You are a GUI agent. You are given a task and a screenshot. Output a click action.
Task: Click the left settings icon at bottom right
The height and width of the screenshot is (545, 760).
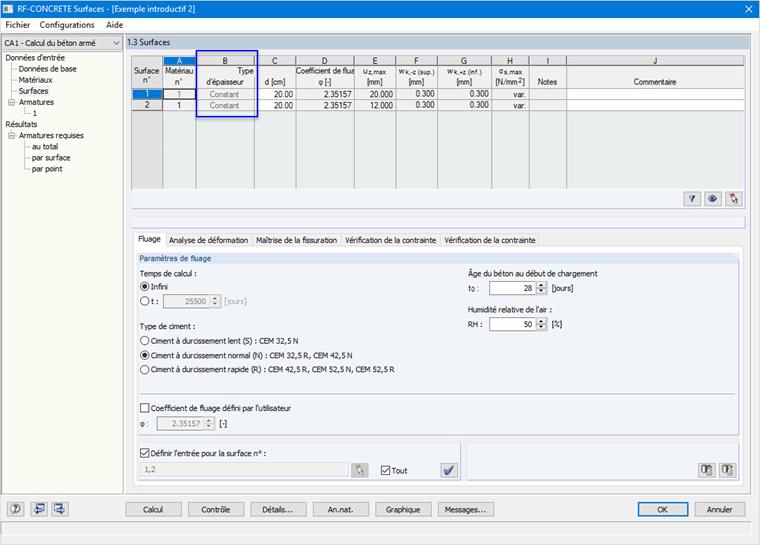pos(706,470)
